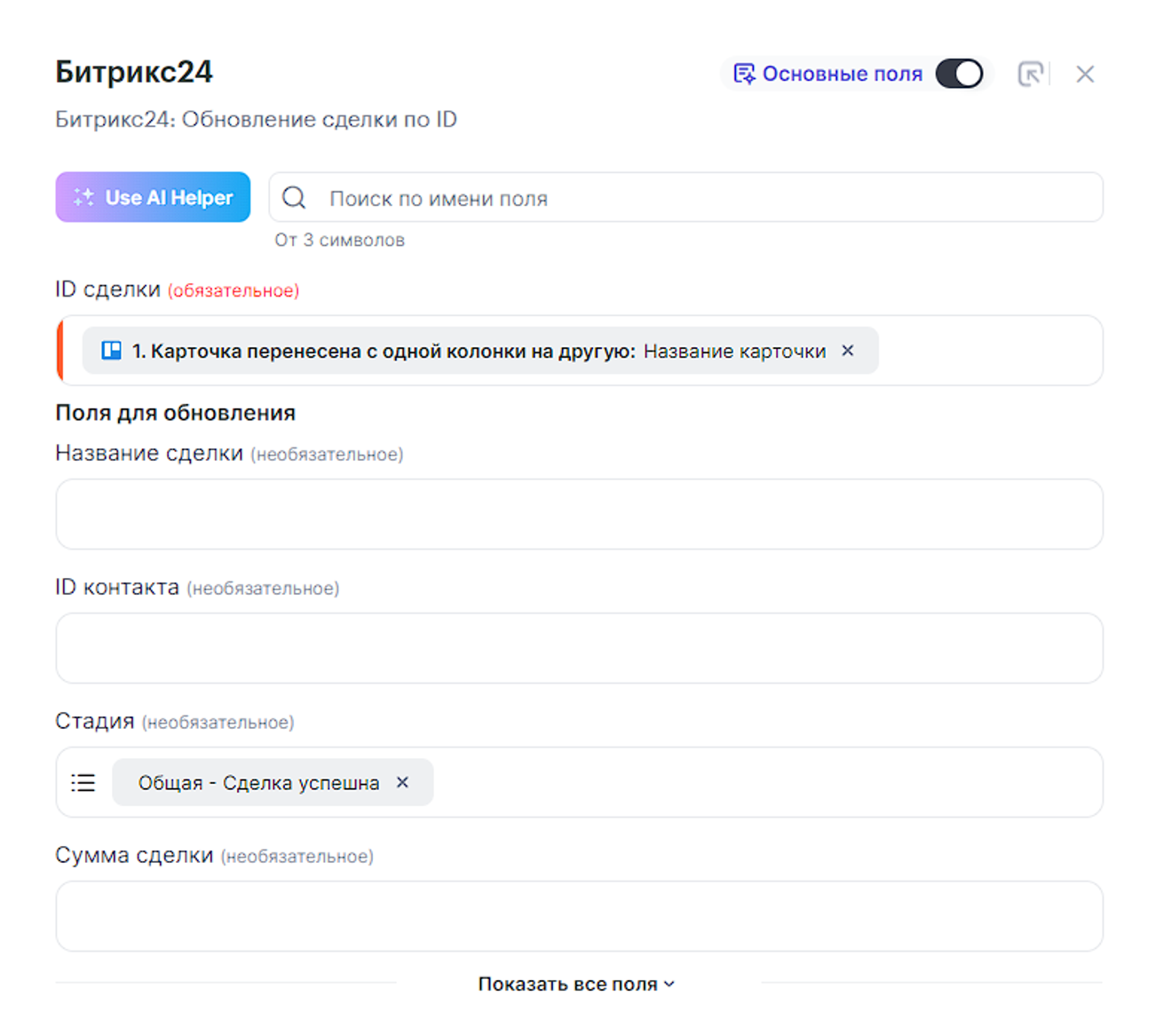1163x1036 pixels.
Task: Remove the Название карточки chip from ID сделки
Action: pos(848,351)
